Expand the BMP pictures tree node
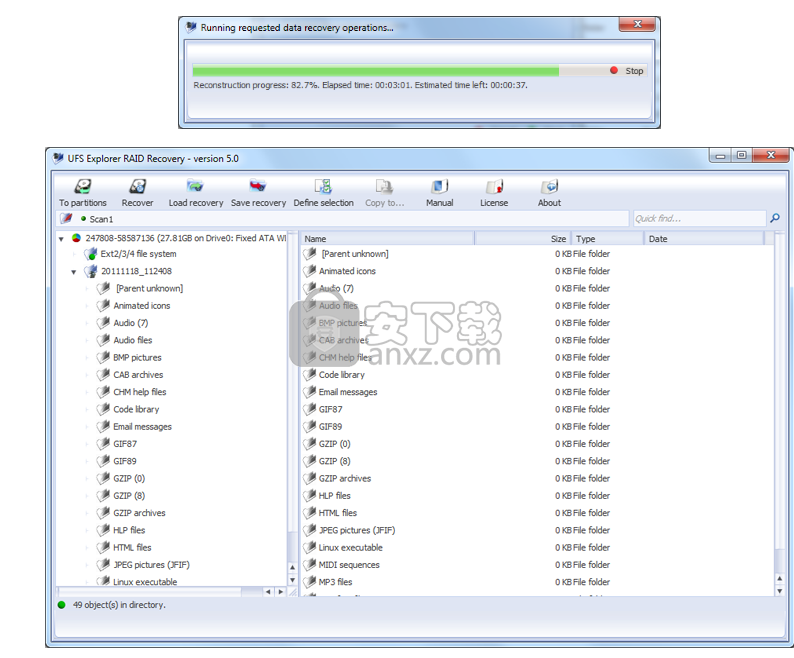Screen dimensions: 794x658 tap(87, 357)
